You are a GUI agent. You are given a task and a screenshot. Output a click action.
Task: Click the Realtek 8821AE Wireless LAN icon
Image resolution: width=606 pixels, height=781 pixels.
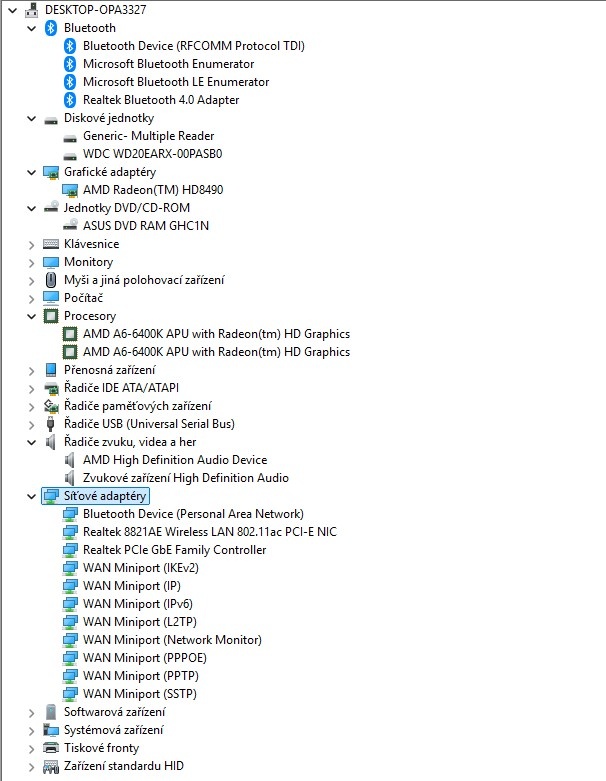click(x=70, y=532)
